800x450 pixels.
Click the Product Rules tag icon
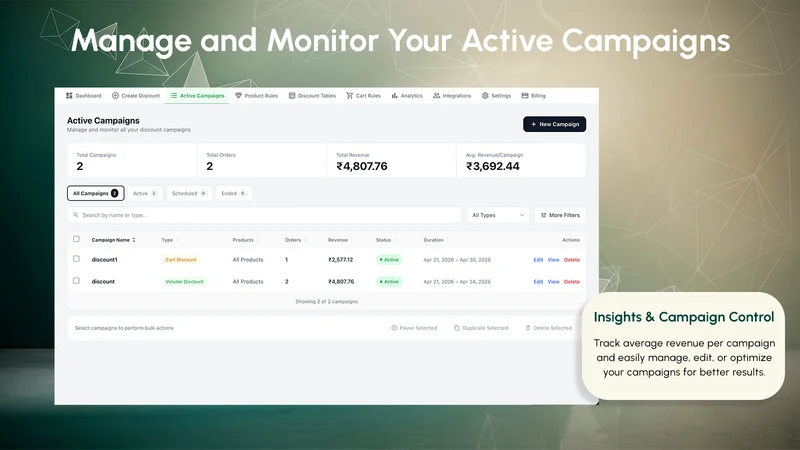(x=238, y=95)
